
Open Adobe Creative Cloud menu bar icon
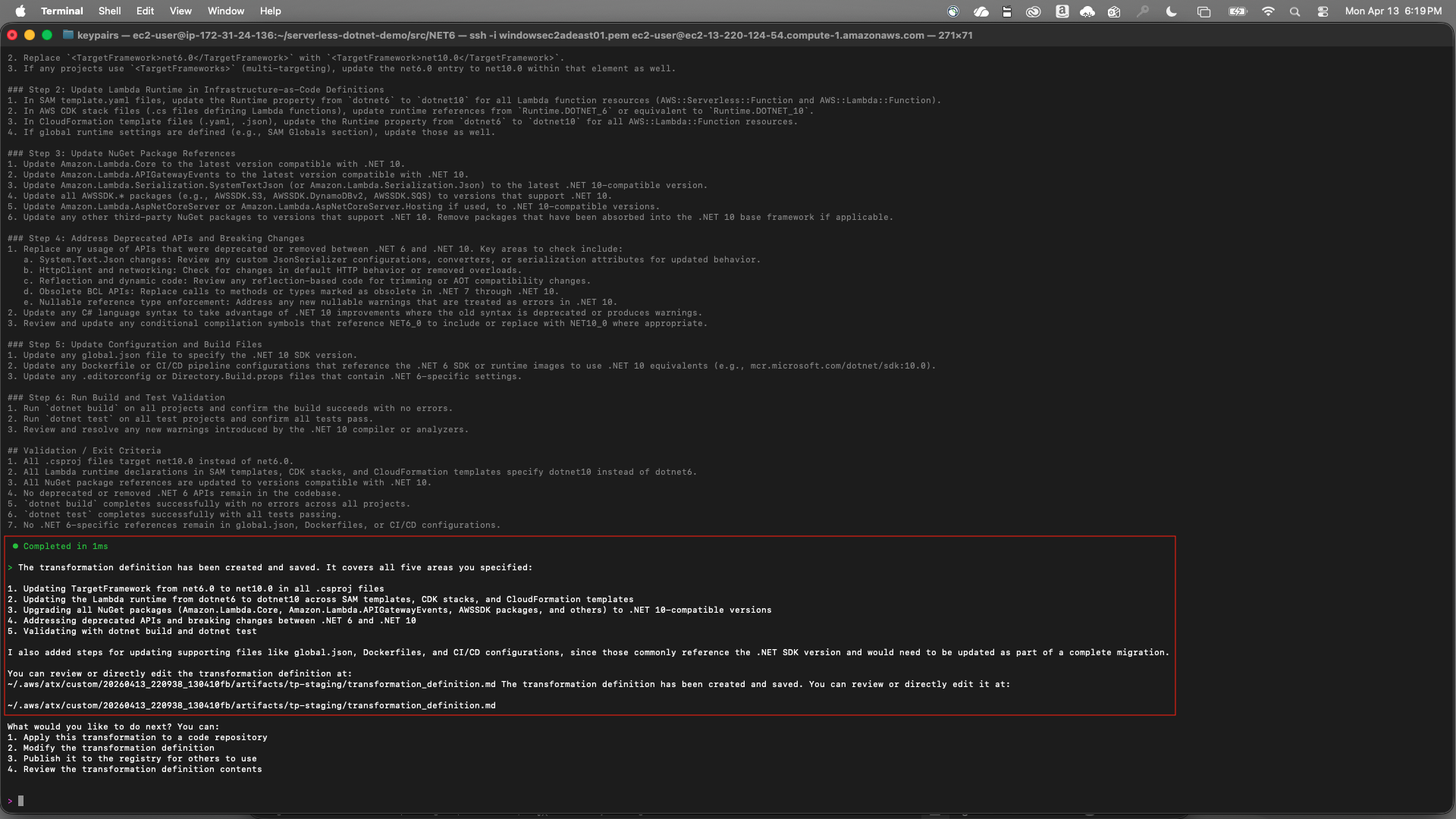click(1034, 11)
